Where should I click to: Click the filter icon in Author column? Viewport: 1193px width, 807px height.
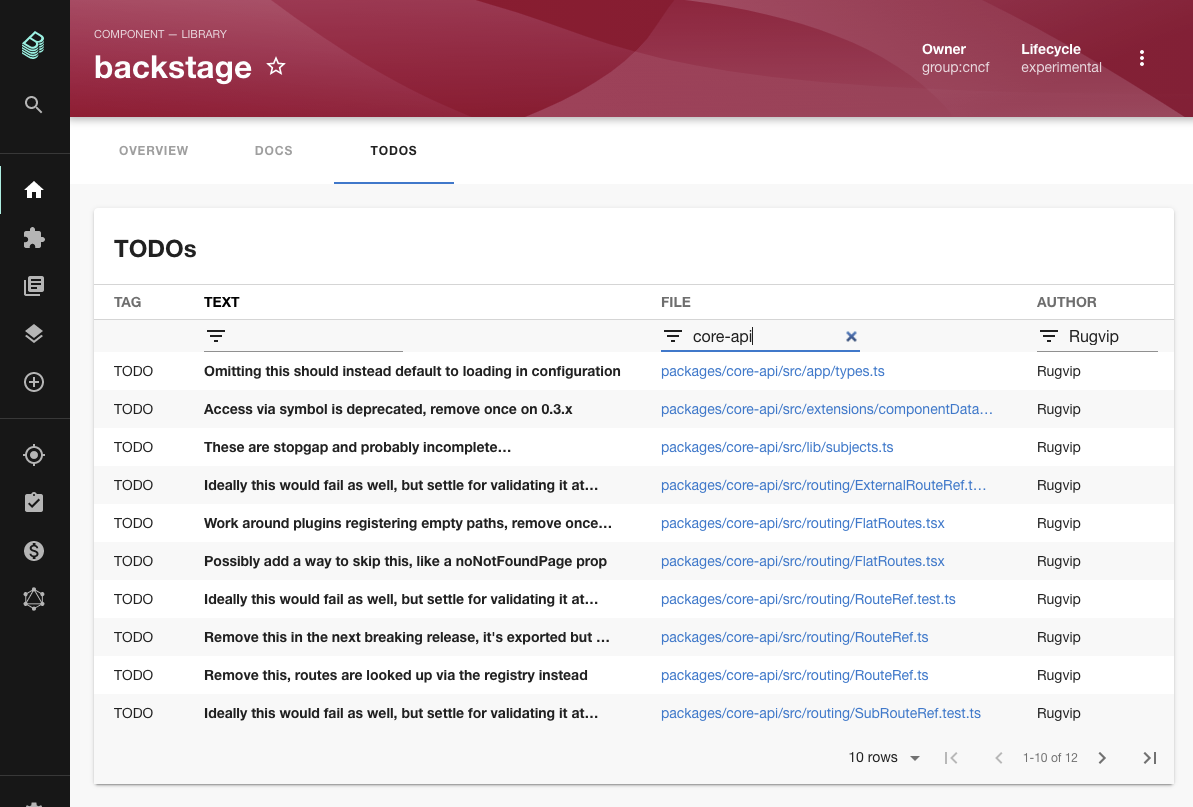click(x=1048, y=336)
